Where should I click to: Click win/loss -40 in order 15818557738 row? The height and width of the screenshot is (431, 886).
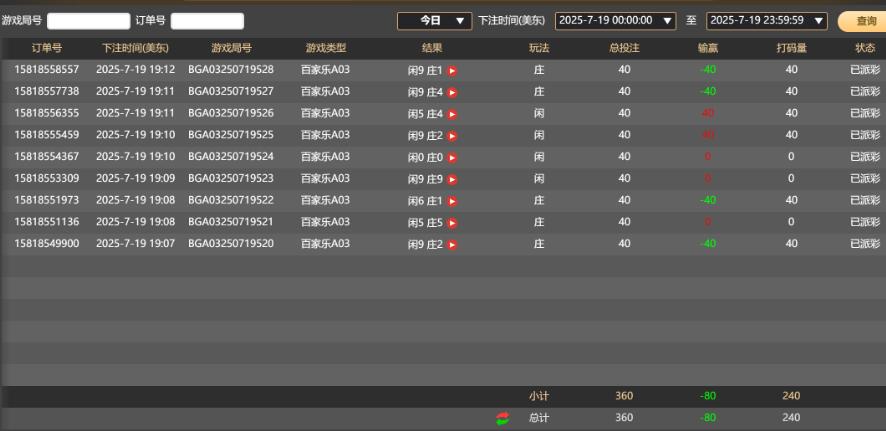point(708,92)
